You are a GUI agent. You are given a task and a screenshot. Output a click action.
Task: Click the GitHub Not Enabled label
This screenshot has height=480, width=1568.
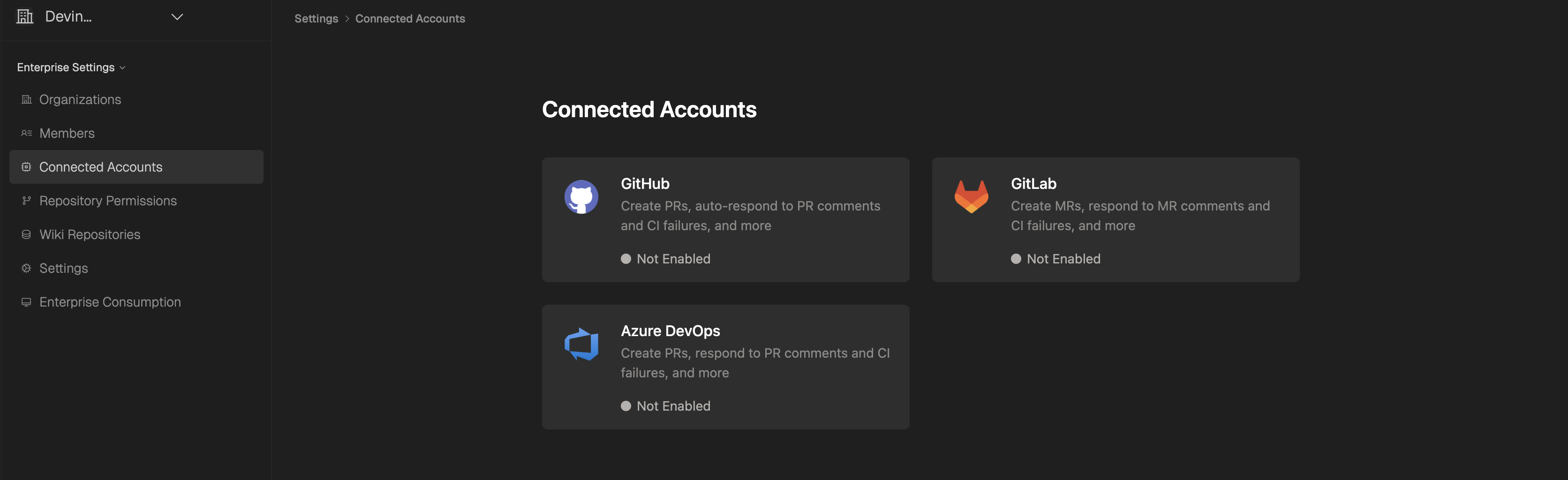(x=673, y=259)
